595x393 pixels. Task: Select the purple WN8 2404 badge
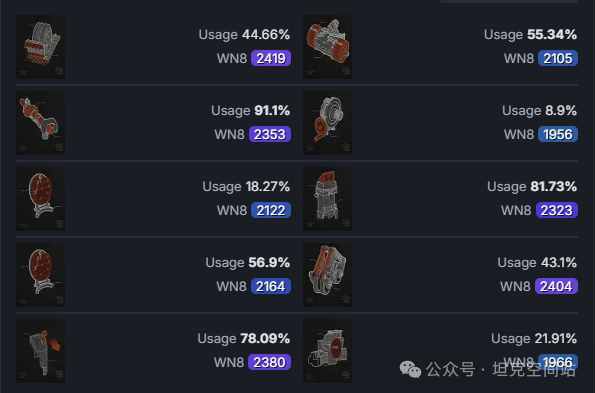(556, 286)
